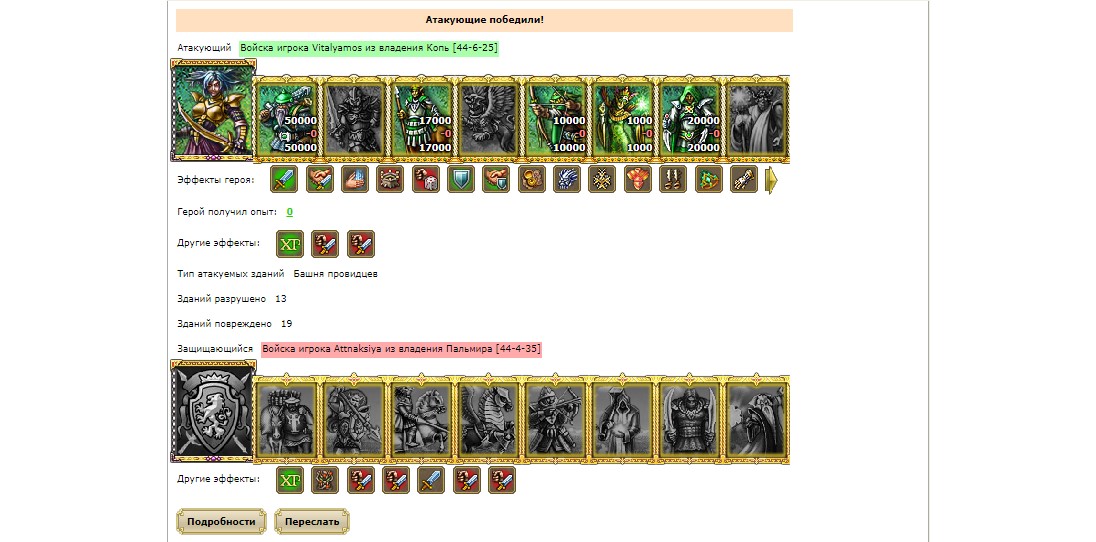The height and width of the screenshot is (542, 1096).
Task: Click defender's plain sword effect icon
Action: click(x=431, y=480)
